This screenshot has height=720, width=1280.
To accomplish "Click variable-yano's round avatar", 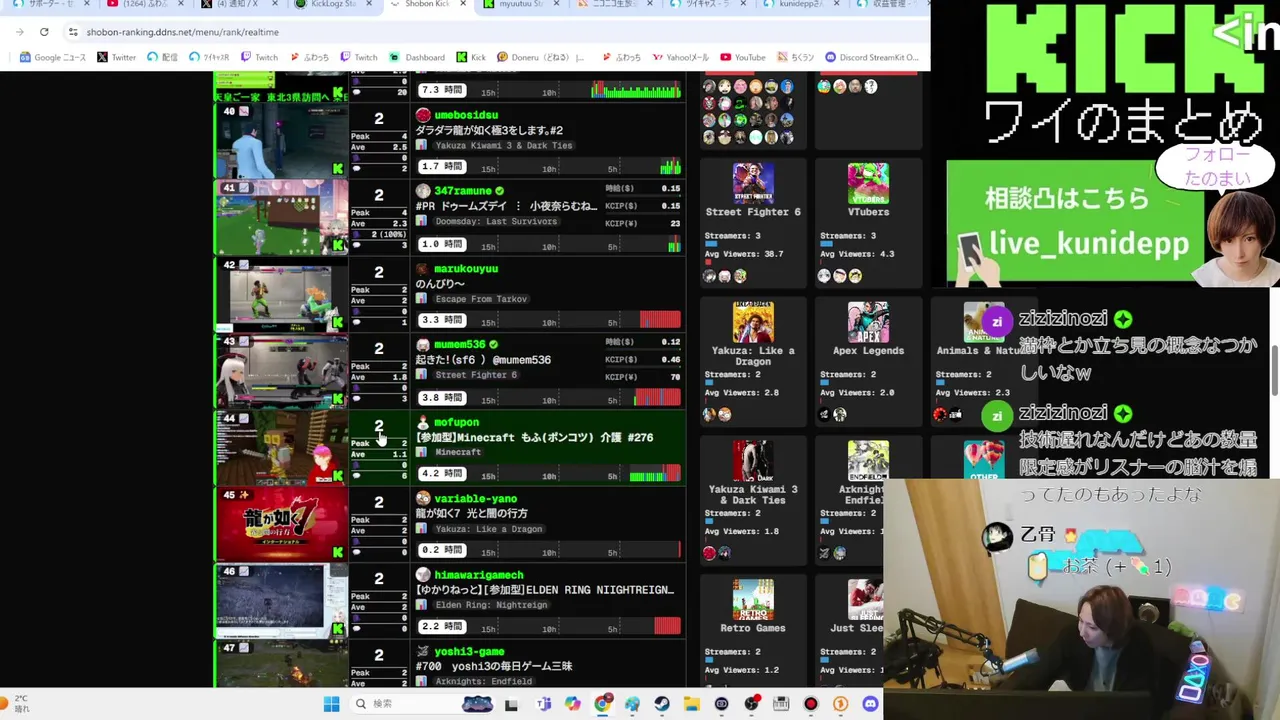I will 423,498.
